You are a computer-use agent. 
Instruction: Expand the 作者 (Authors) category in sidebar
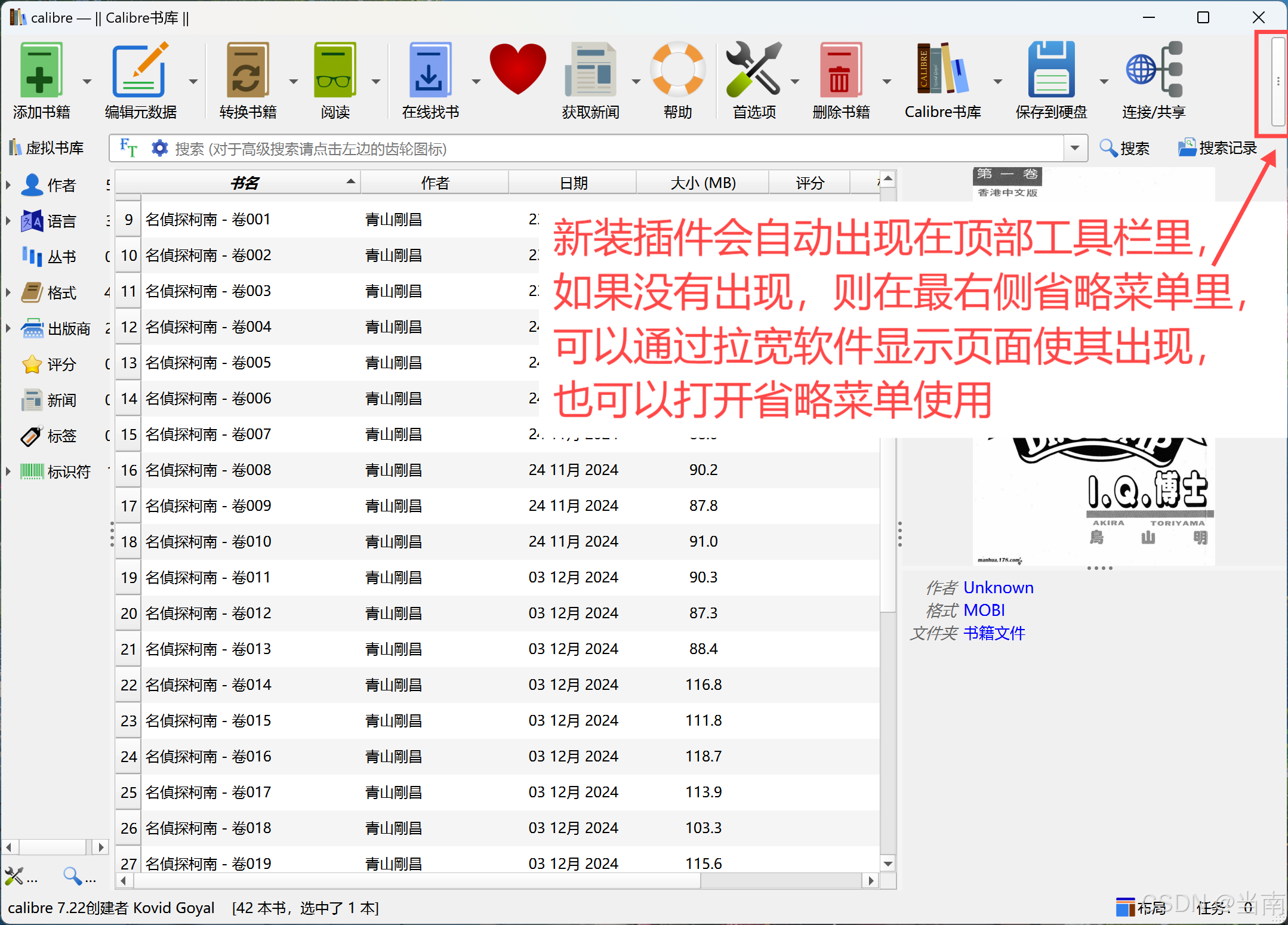click(x=8, y=185)
